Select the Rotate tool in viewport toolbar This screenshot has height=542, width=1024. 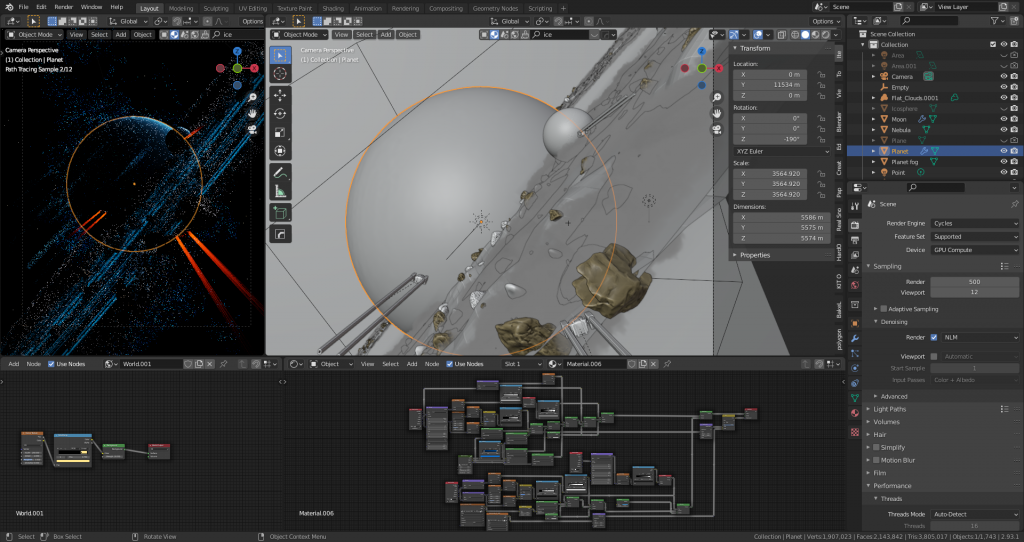(x=280, y=114)
